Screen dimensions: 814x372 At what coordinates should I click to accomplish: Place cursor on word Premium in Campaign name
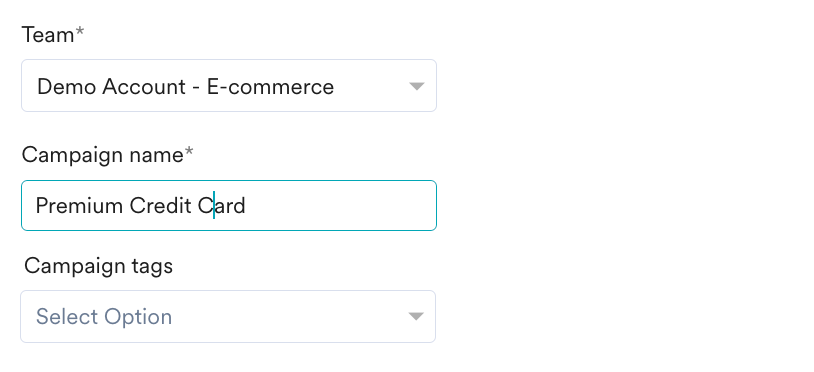(x=79, y=206)
